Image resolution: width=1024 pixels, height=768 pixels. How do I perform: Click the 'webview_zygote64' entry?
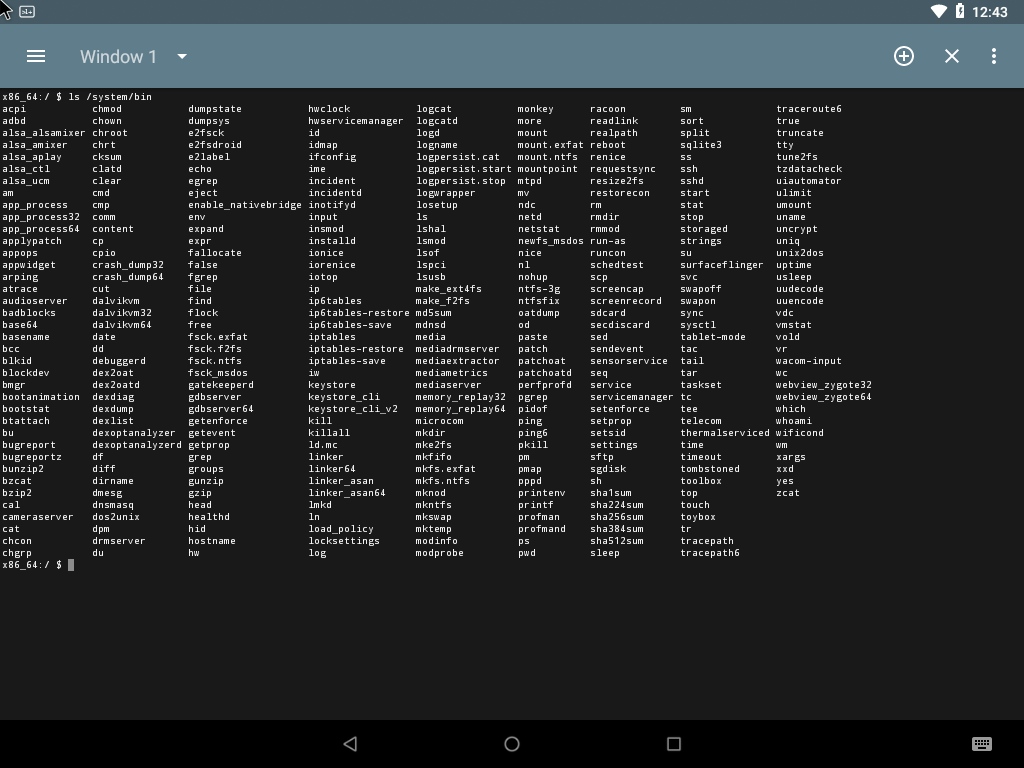point(824,397)
